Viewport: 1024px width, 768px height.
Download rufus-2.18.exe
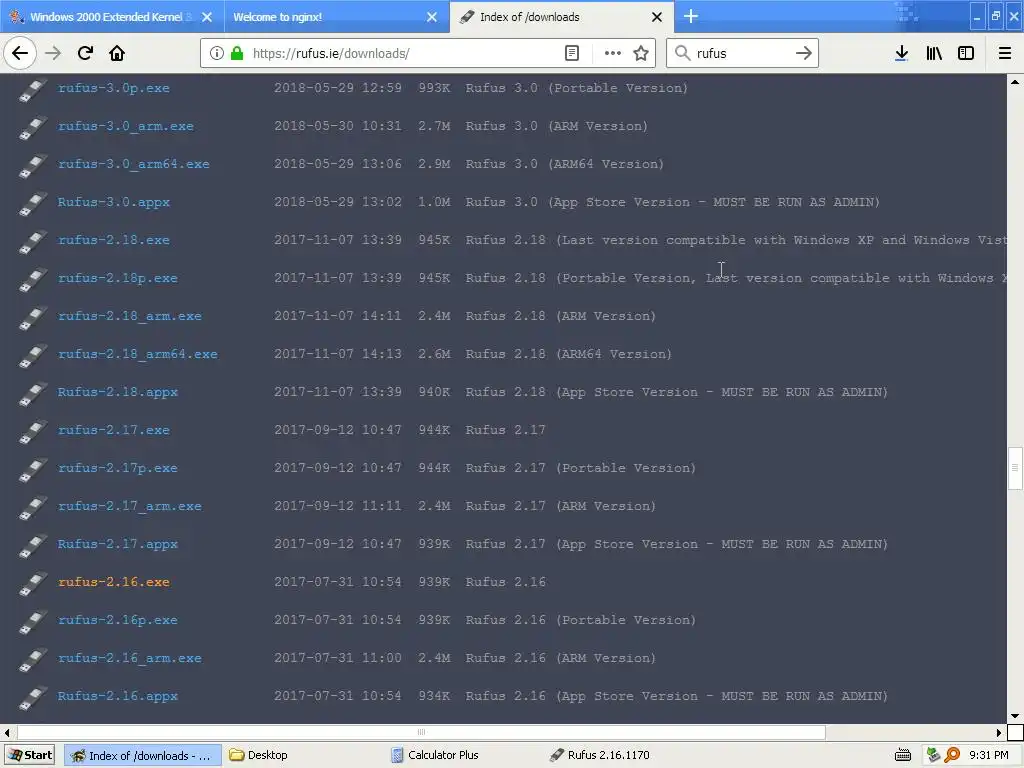tap(114, 240)
